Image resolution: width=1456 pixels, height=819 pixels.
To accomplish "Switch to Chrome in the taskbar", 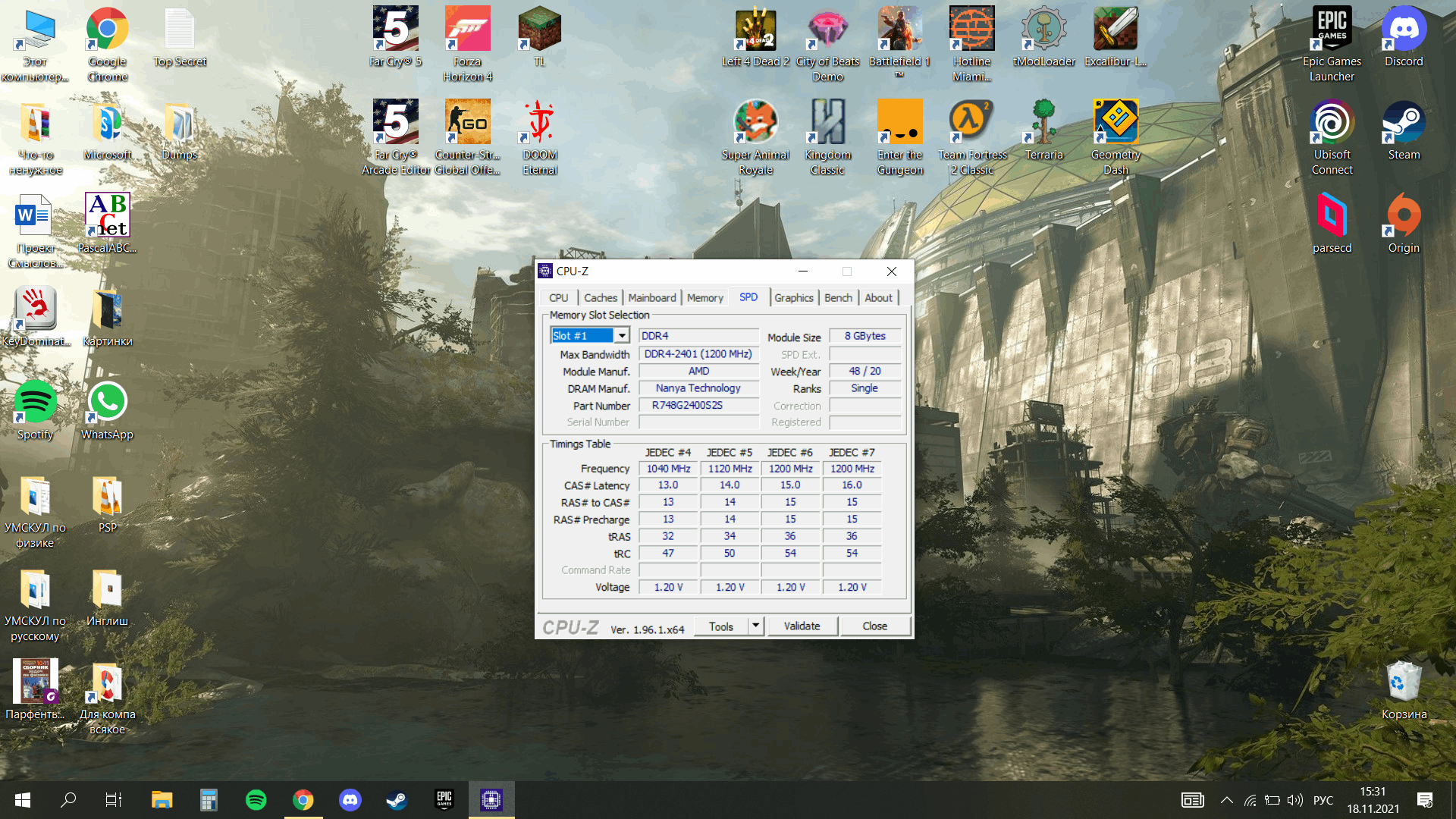I will coord(303,800).
